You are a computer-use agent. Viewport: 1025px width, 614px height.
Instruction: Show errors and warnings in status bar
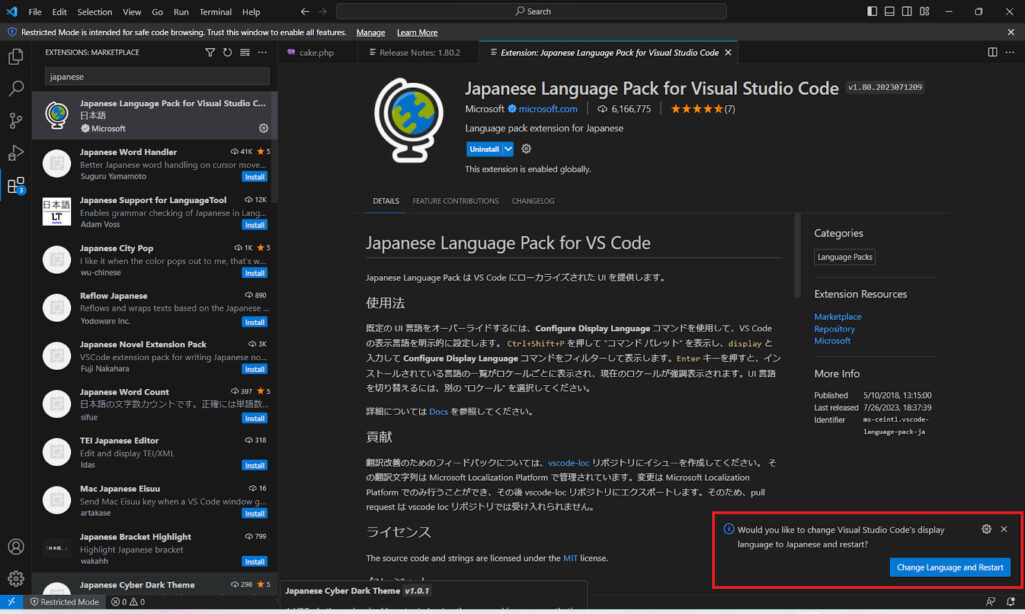pyautogui.click(x=128, y=602)
